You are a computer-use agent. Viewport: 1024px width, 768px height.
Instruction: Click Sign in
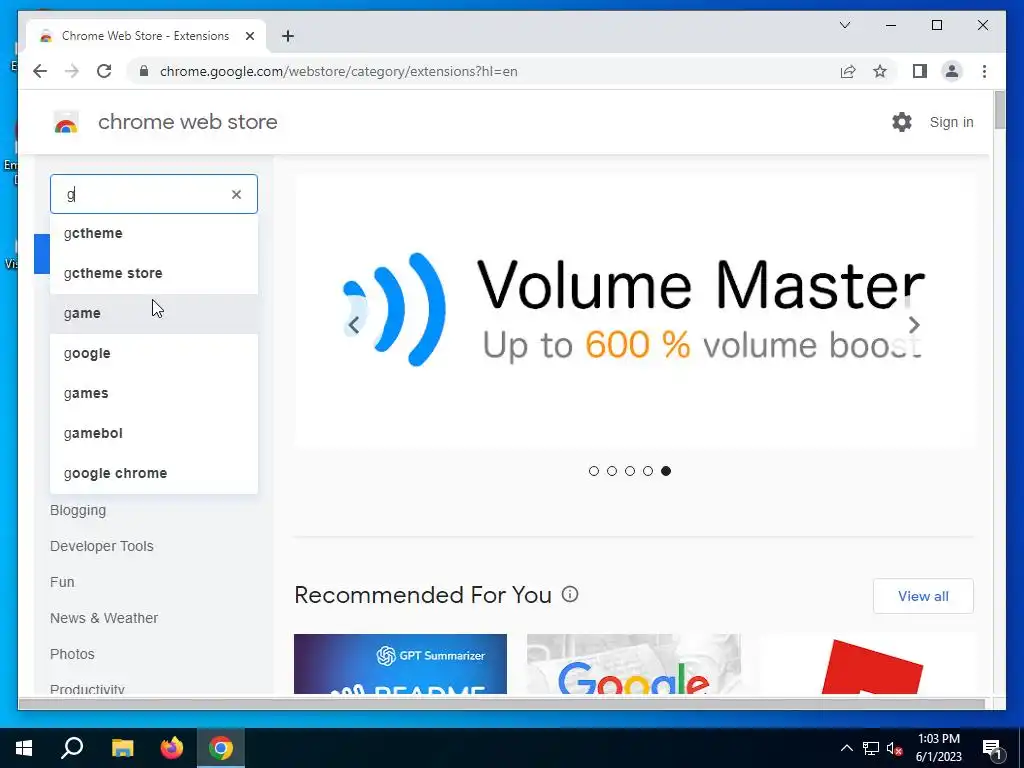click(952, 122)
